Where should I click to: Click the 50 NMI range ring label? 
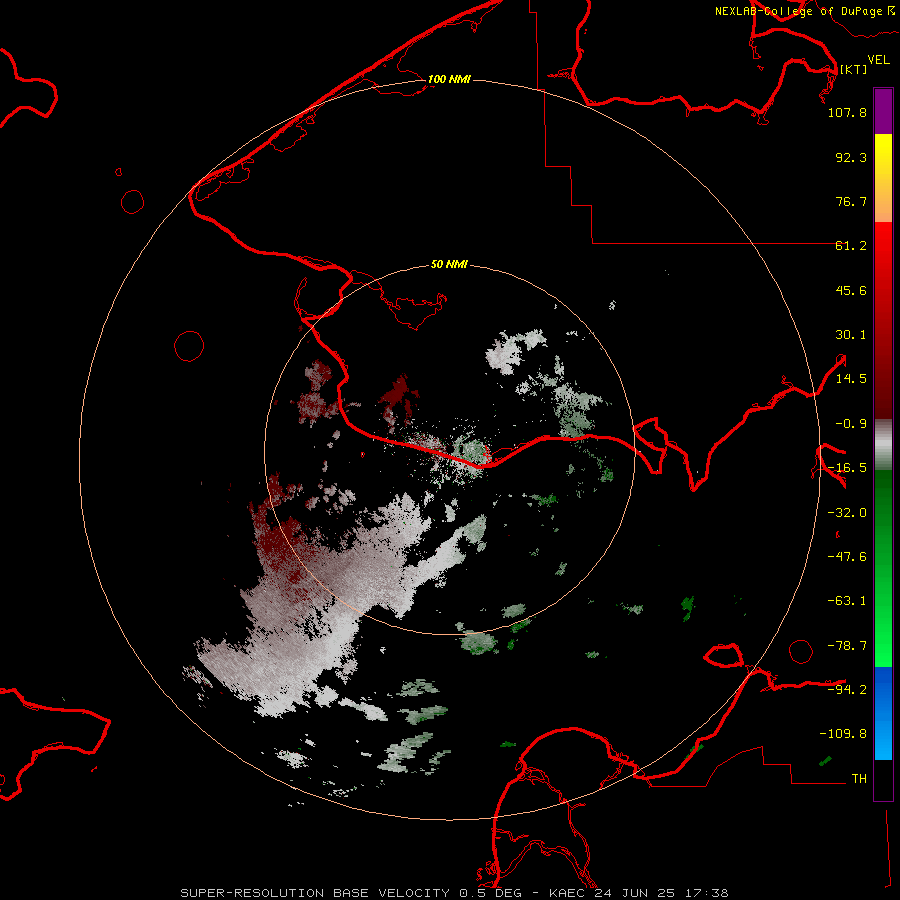tap(449, 265)
